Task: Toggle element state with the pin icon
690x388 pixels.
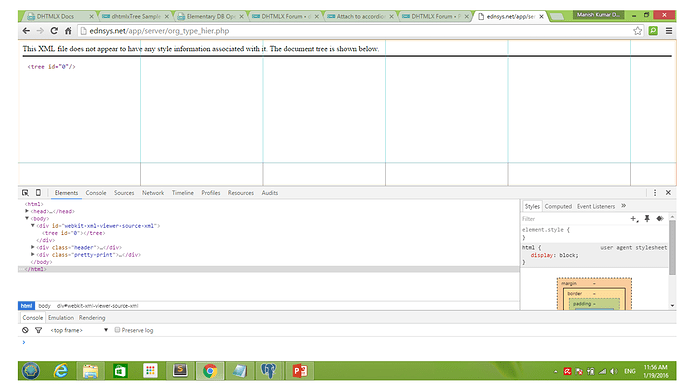Action: point(647,219)
